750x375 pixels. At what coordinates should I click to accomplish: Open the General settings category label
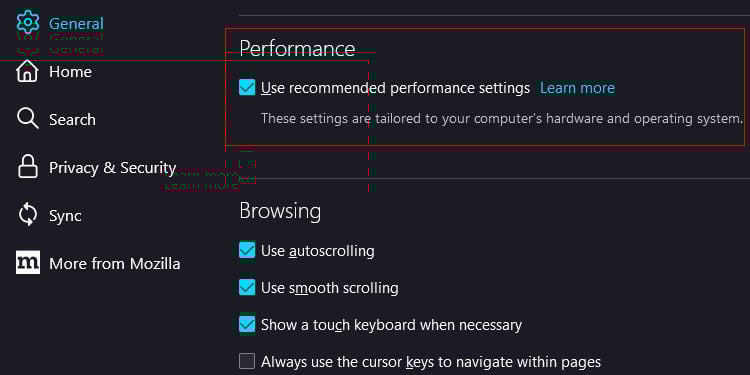pyautogui.click(x=76, y=23)
